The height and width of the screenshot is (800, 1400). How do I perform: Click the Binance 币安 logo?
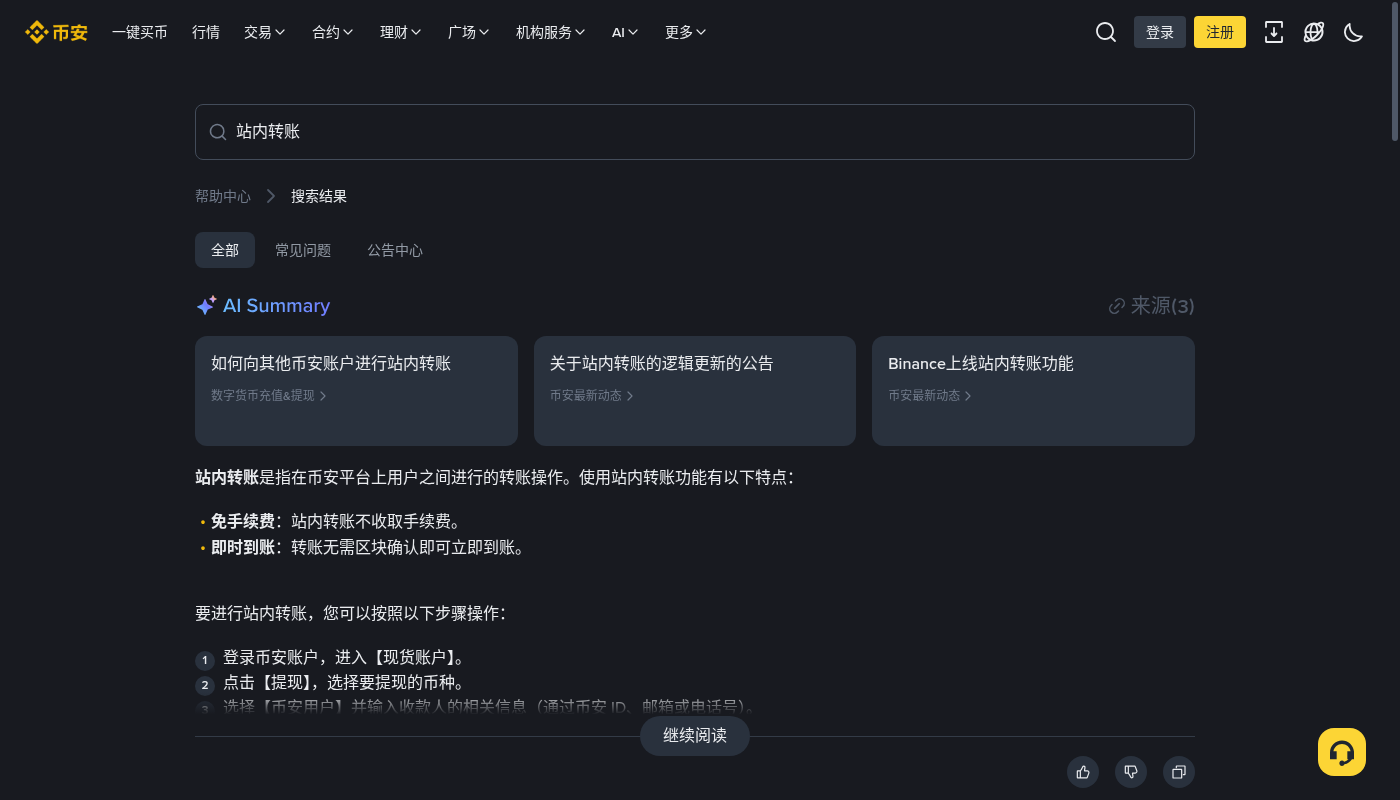point(56,32)
